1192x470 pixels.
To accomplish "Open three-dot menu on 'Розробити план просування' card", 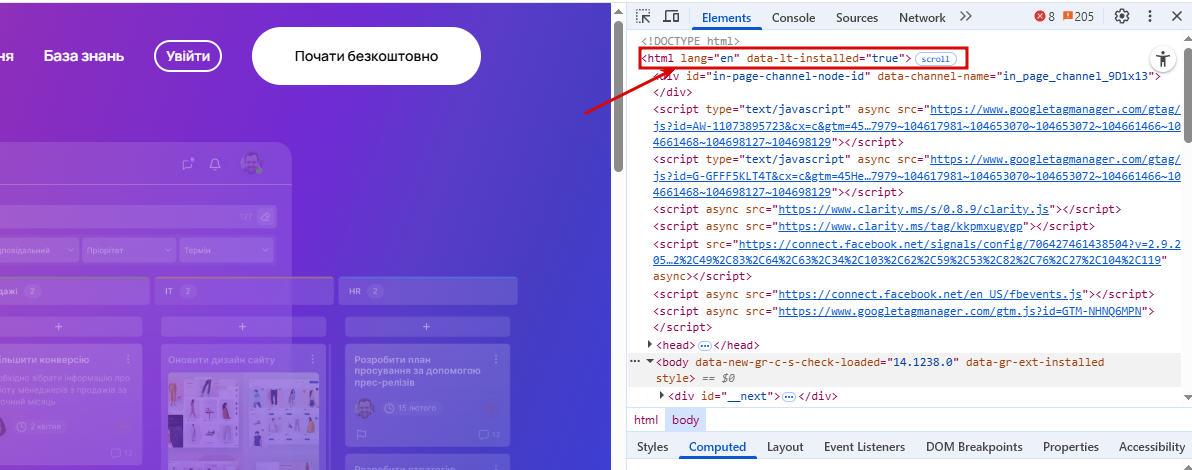I will click(496, 359).
